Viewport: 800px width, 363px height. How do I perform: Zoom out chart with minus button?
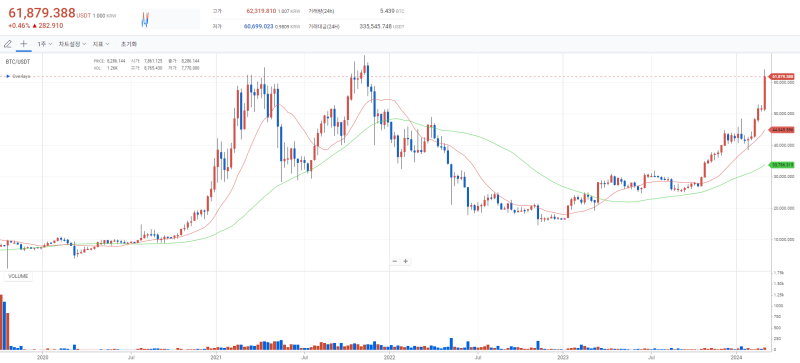[394, 261]
